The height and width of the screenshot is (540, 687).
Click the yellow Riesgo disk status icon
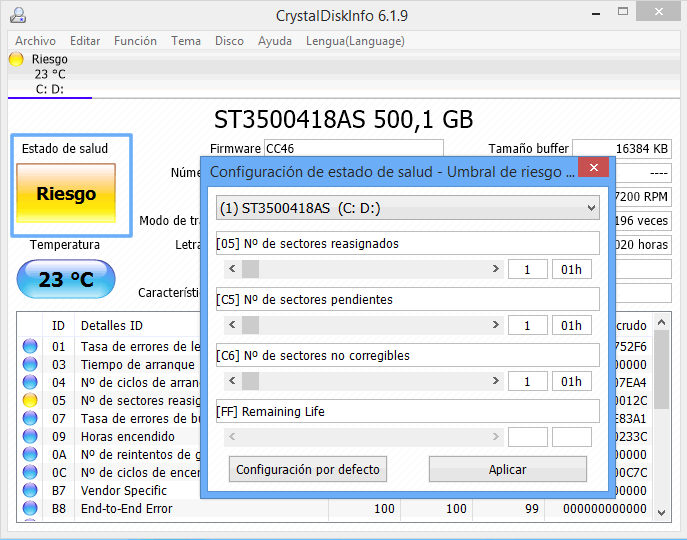coord(16,59)
